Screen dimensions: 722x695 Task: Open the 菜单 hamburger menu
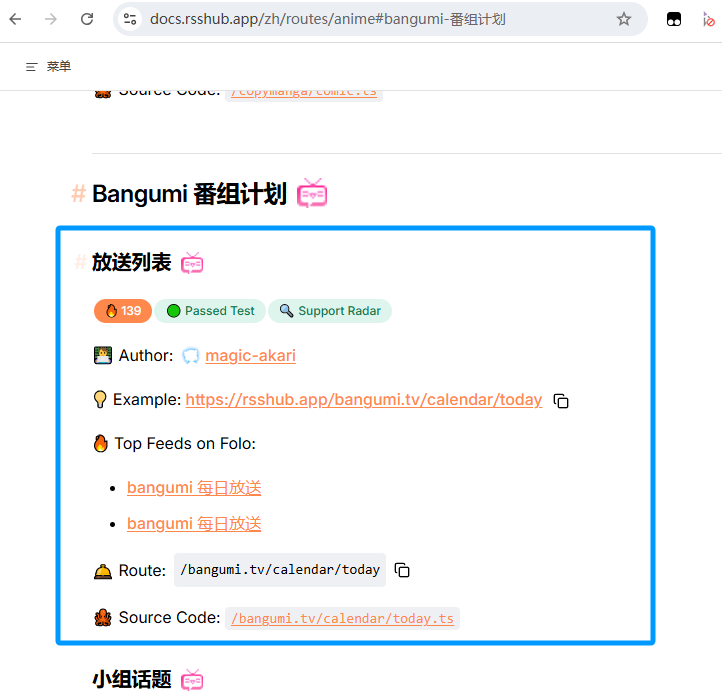(48, 66)
